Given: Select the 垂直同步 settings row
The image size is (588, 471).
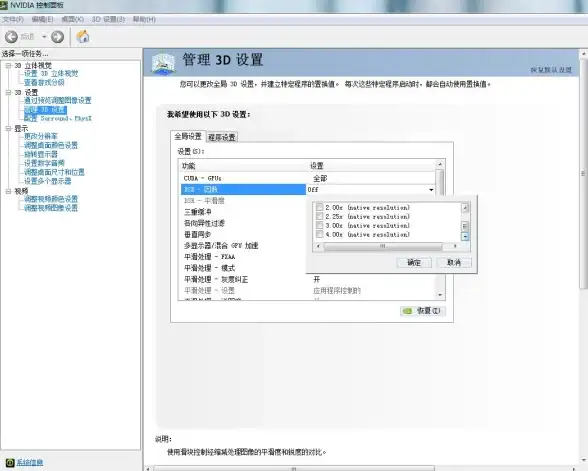Looking at the screenshot, I should pyautogui.click(x=243, y=234).
